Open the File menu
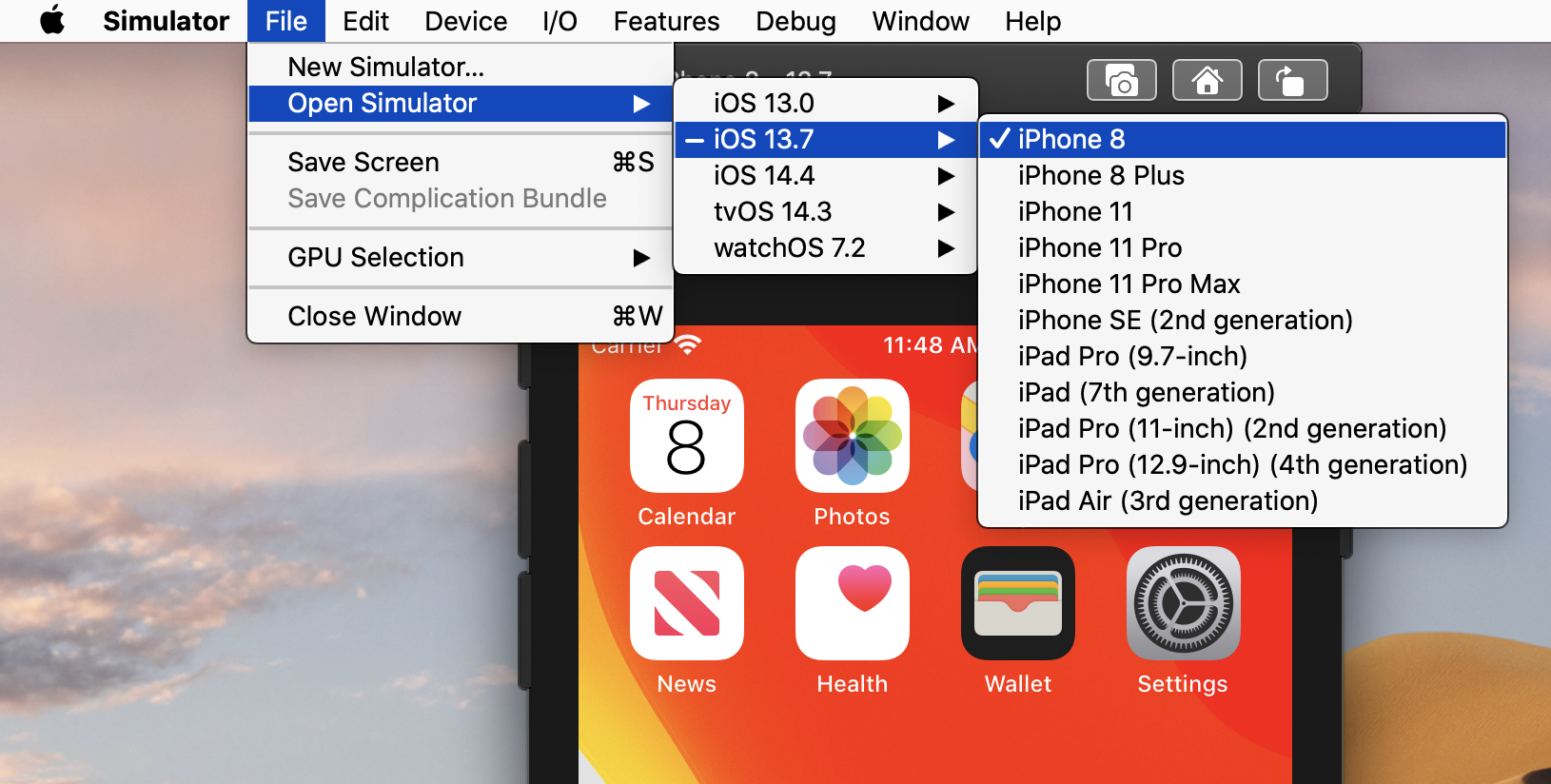The height and width of the screenshot is (784, 1551). click(286, 21)
